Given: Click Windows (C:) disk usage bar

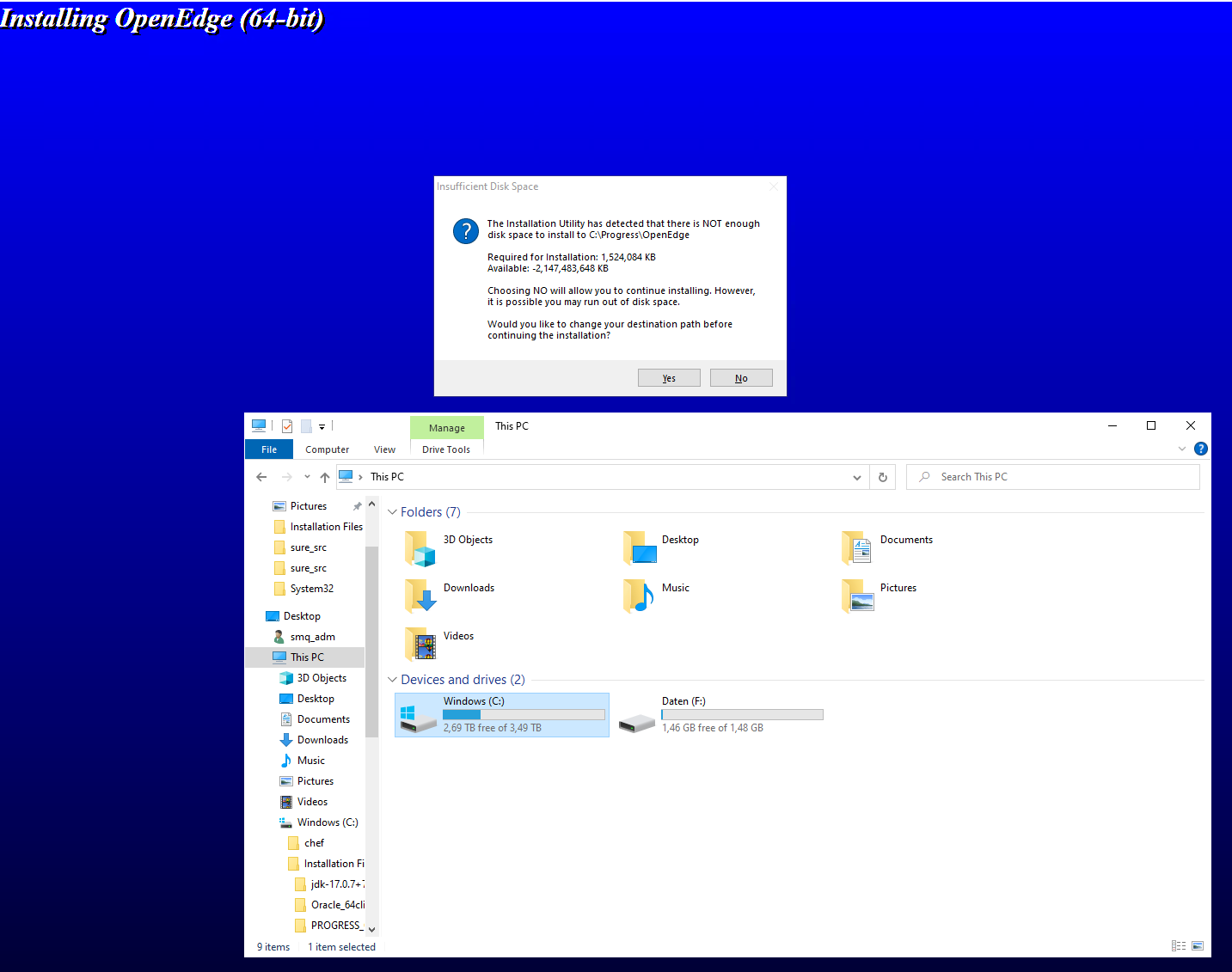Looking at the screenshot, I should (x=524, y=715).
